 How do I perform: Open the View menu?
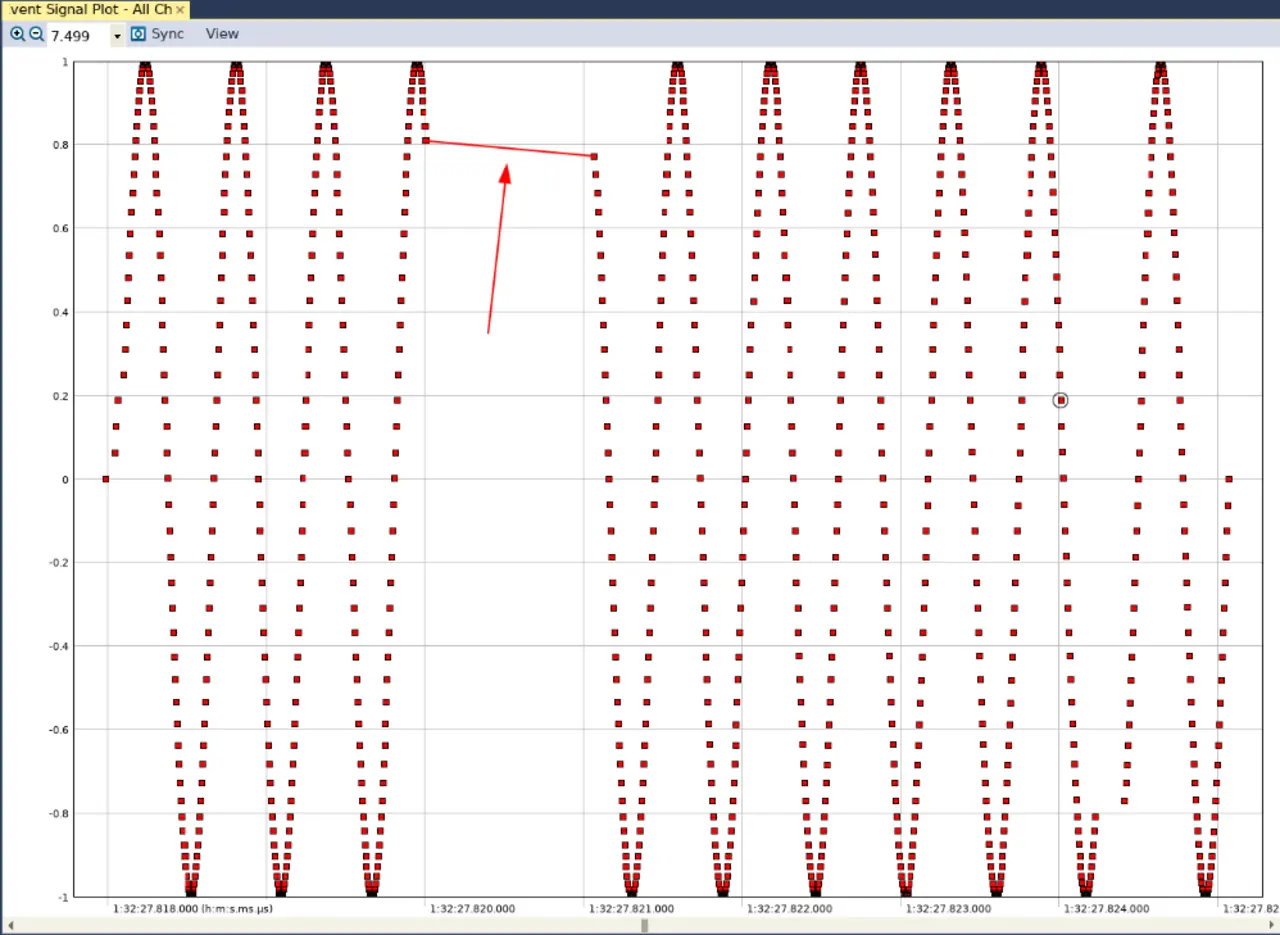pyautogui.click(x=222, y=34)
